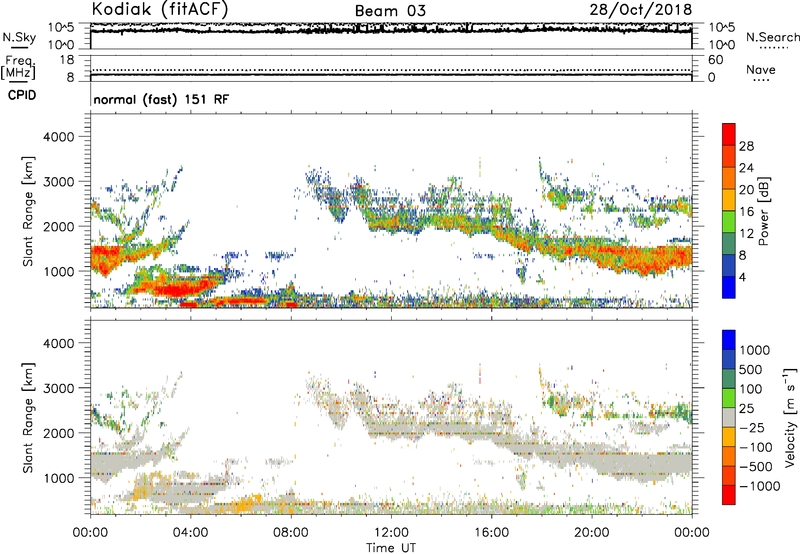Click the '4000' tick in power panel
The height and width of the screenshot is (554, 800).
point(58,137)
